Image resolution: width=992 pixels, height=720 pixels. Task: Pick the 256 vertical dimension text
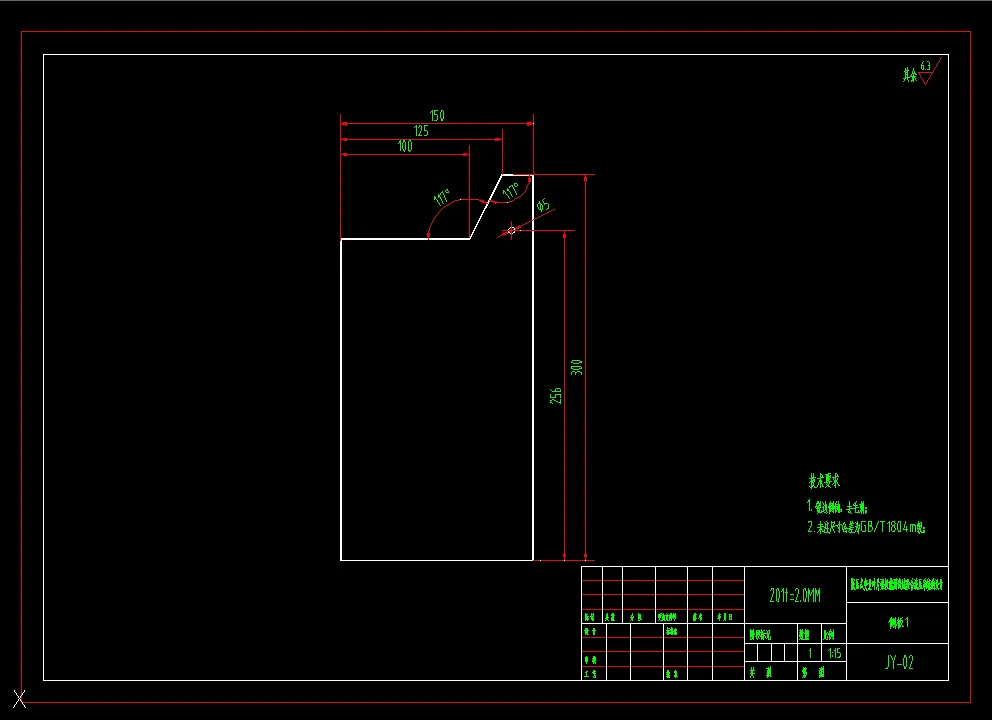(x=555, y=396)
